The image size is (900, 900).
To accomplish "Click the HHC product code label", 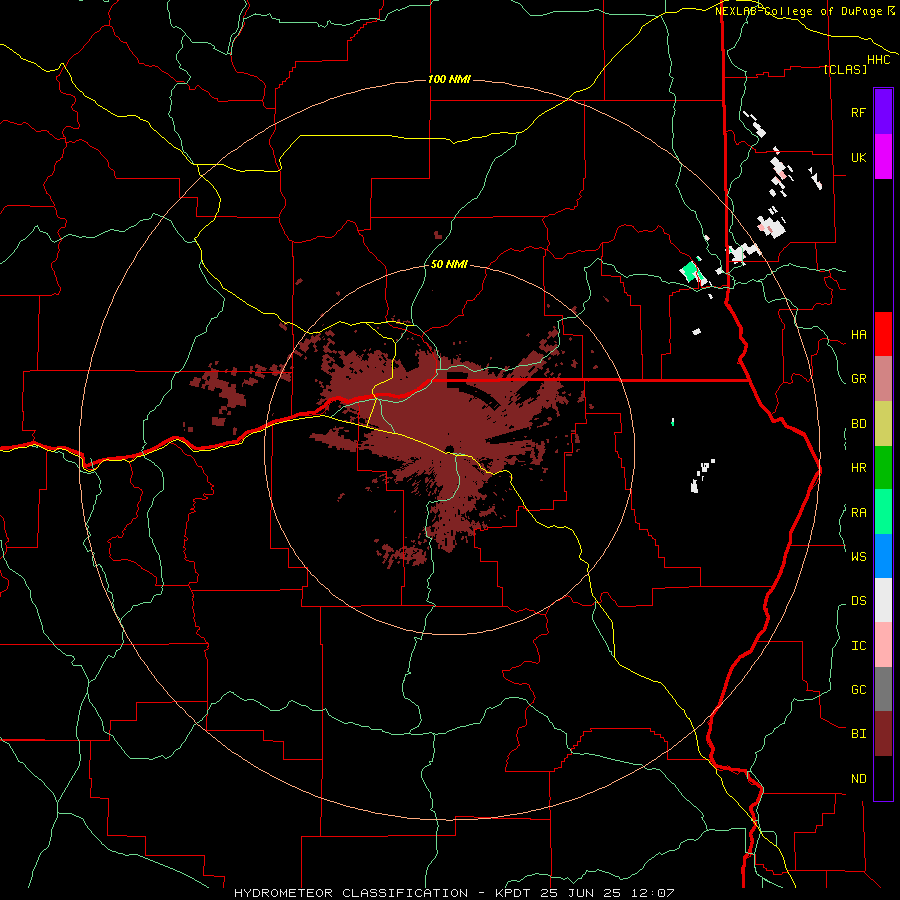I will [x=878, y=60].
